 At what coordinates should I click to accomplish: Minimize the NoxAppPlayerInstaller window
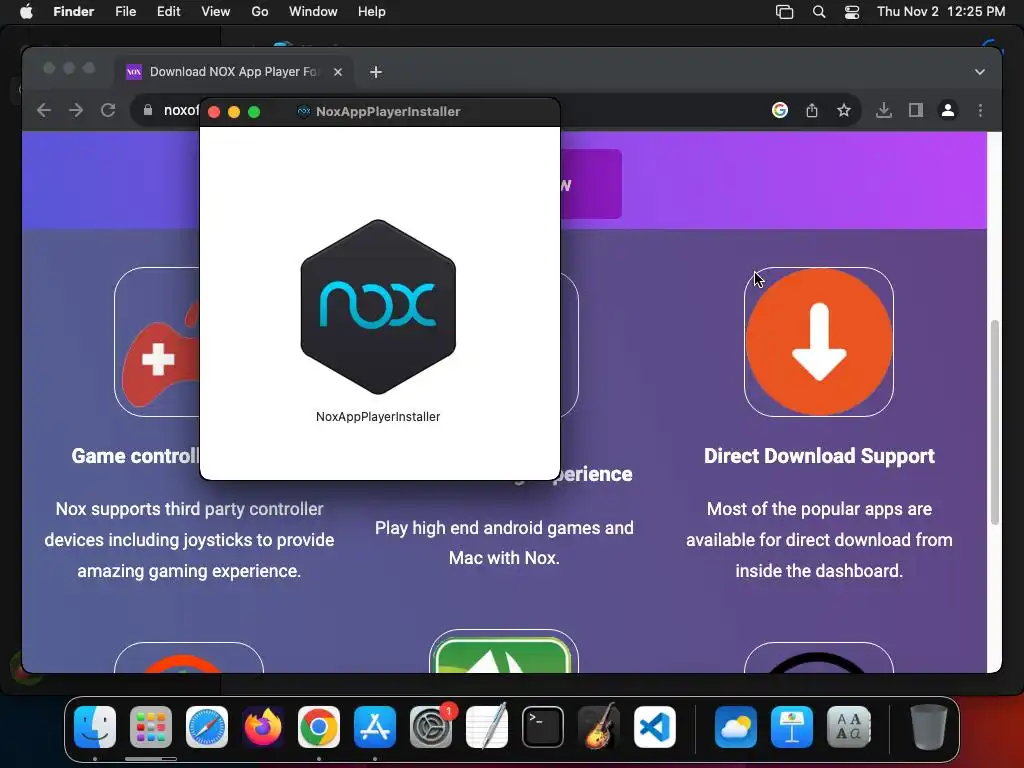(234, 112)
